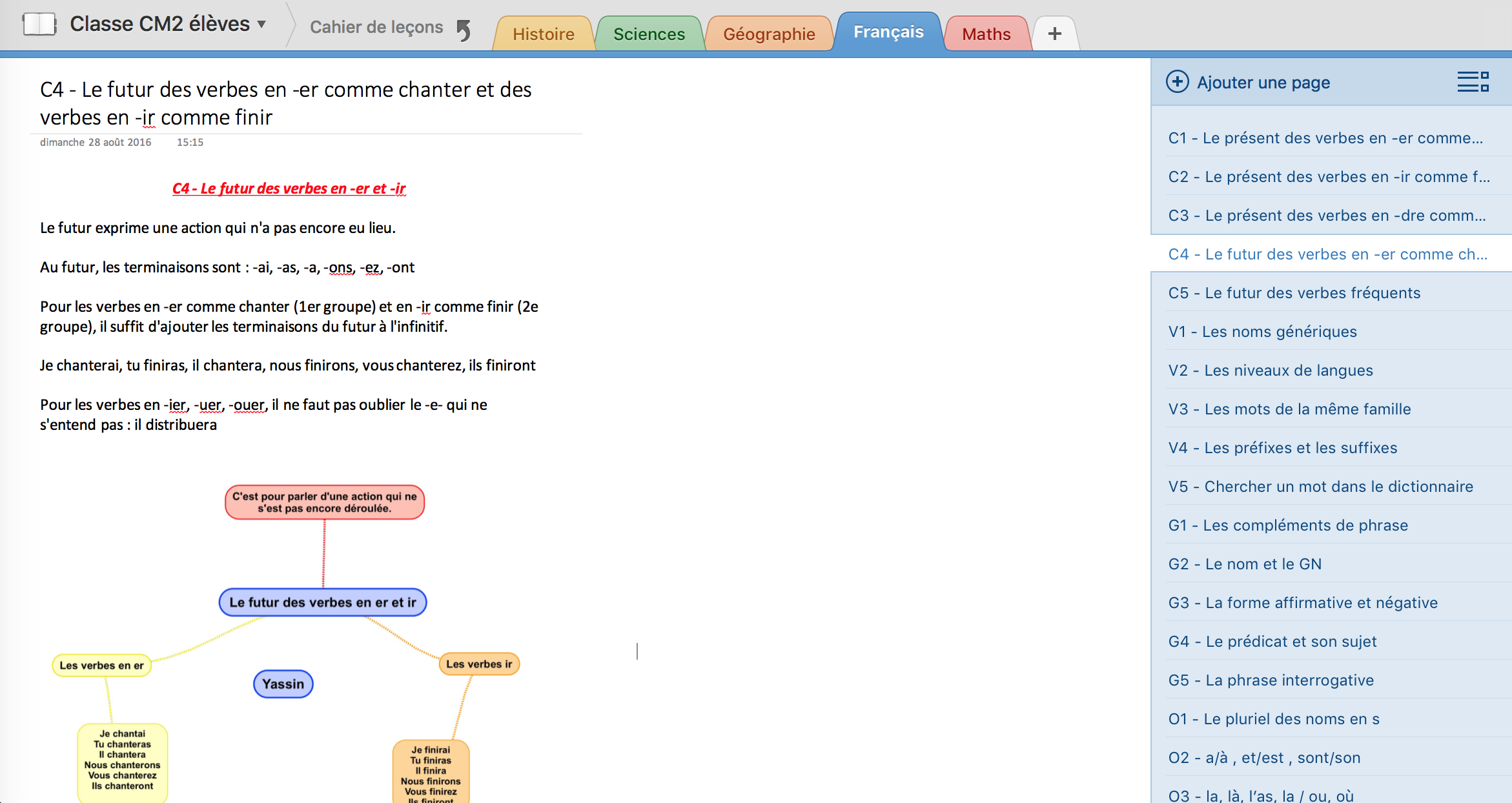This screenshot has height=803, width=1512.
Task: Select the Maths section tab
Action: (986, 34)
